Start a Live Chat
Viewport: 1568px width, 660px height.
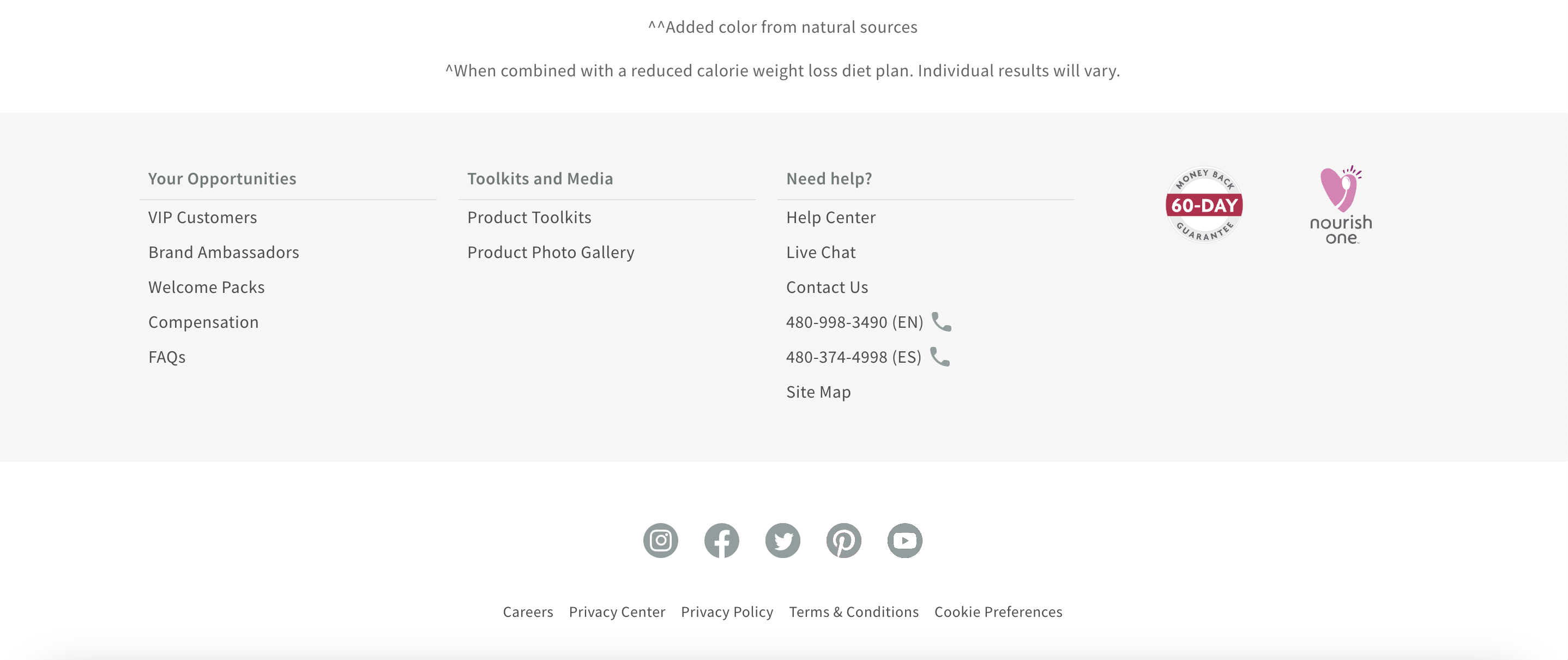[x=821, y=252]
